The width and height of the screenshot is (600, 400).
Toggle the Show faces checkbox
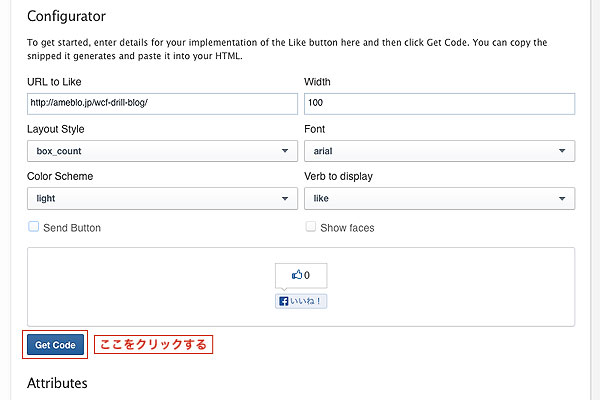[311, 227]
